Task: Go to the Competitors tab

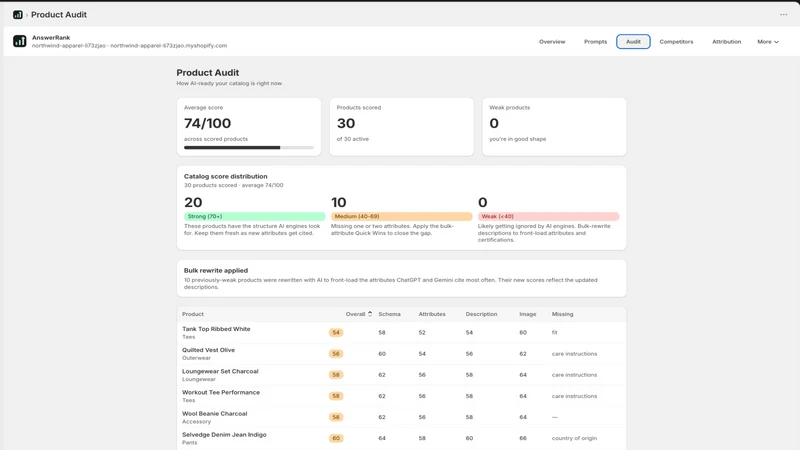Action: [676, 42]
